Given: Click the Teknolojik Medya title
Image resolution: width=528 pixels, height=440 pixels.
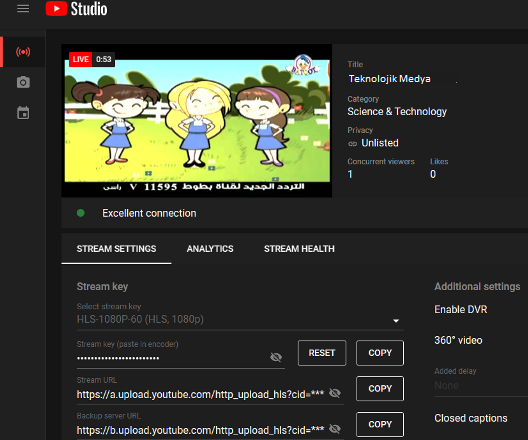Looking at the screenshot, I should (x=390, y=79).
